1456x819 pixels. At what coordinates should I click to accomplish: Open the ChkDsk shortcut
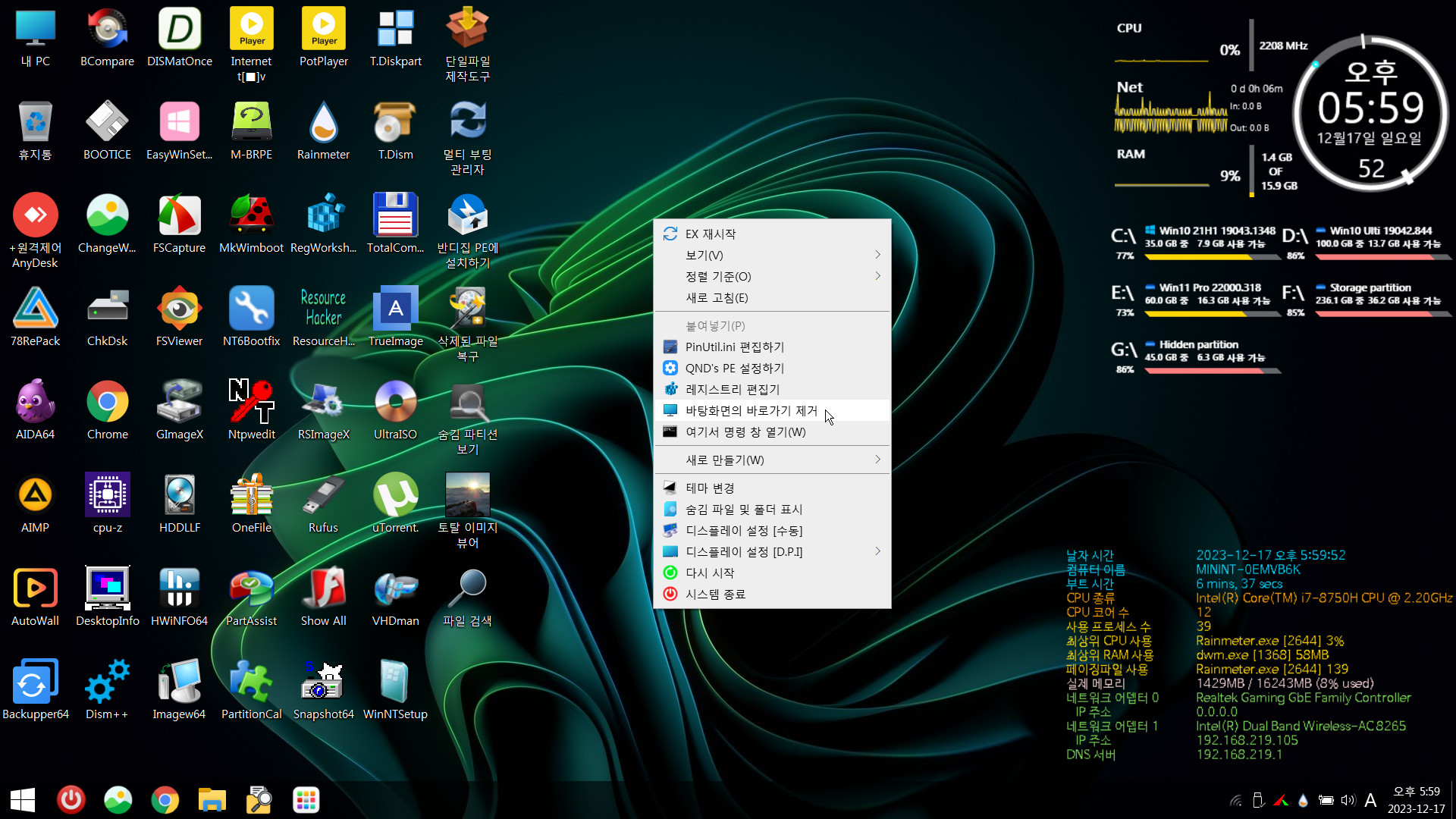pyautogui.click(x=107, y=318)
